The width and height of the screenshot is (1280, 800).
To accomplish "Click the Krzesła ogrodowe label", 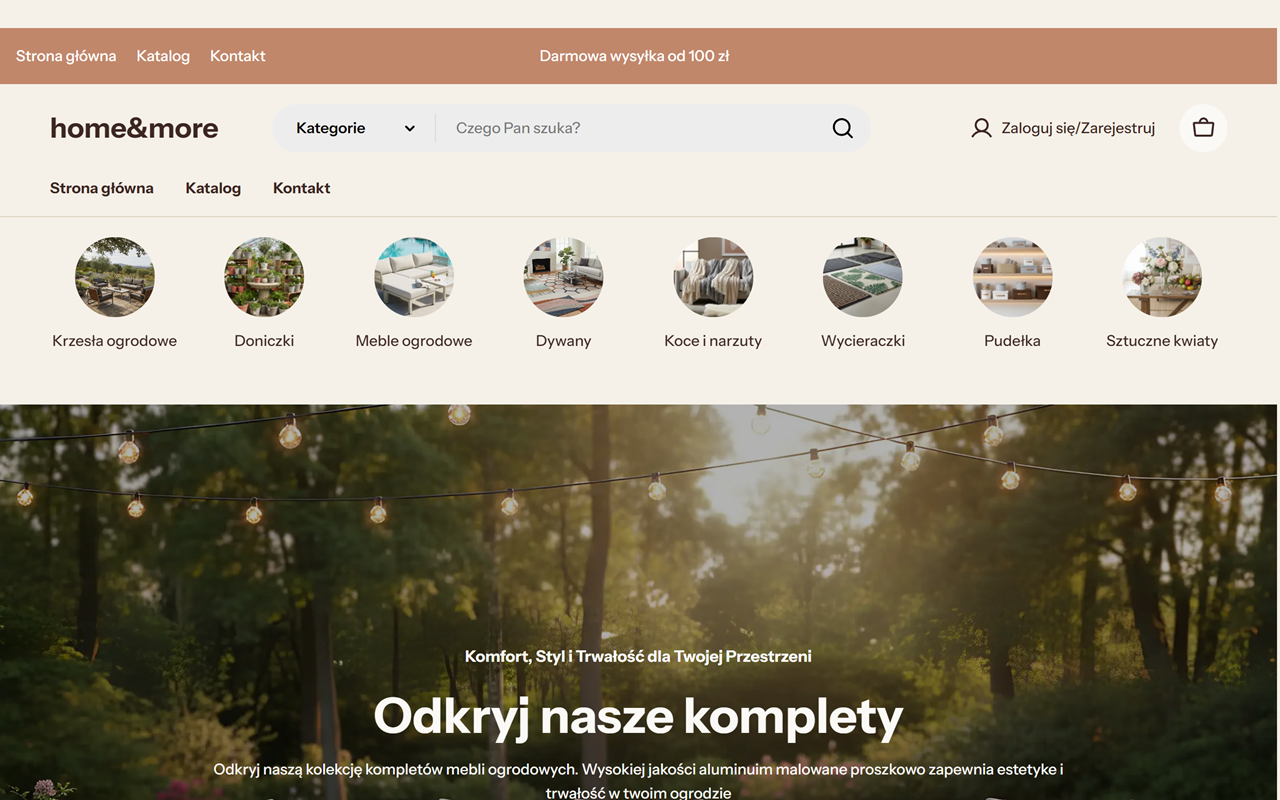I will (x=115, y=341).
